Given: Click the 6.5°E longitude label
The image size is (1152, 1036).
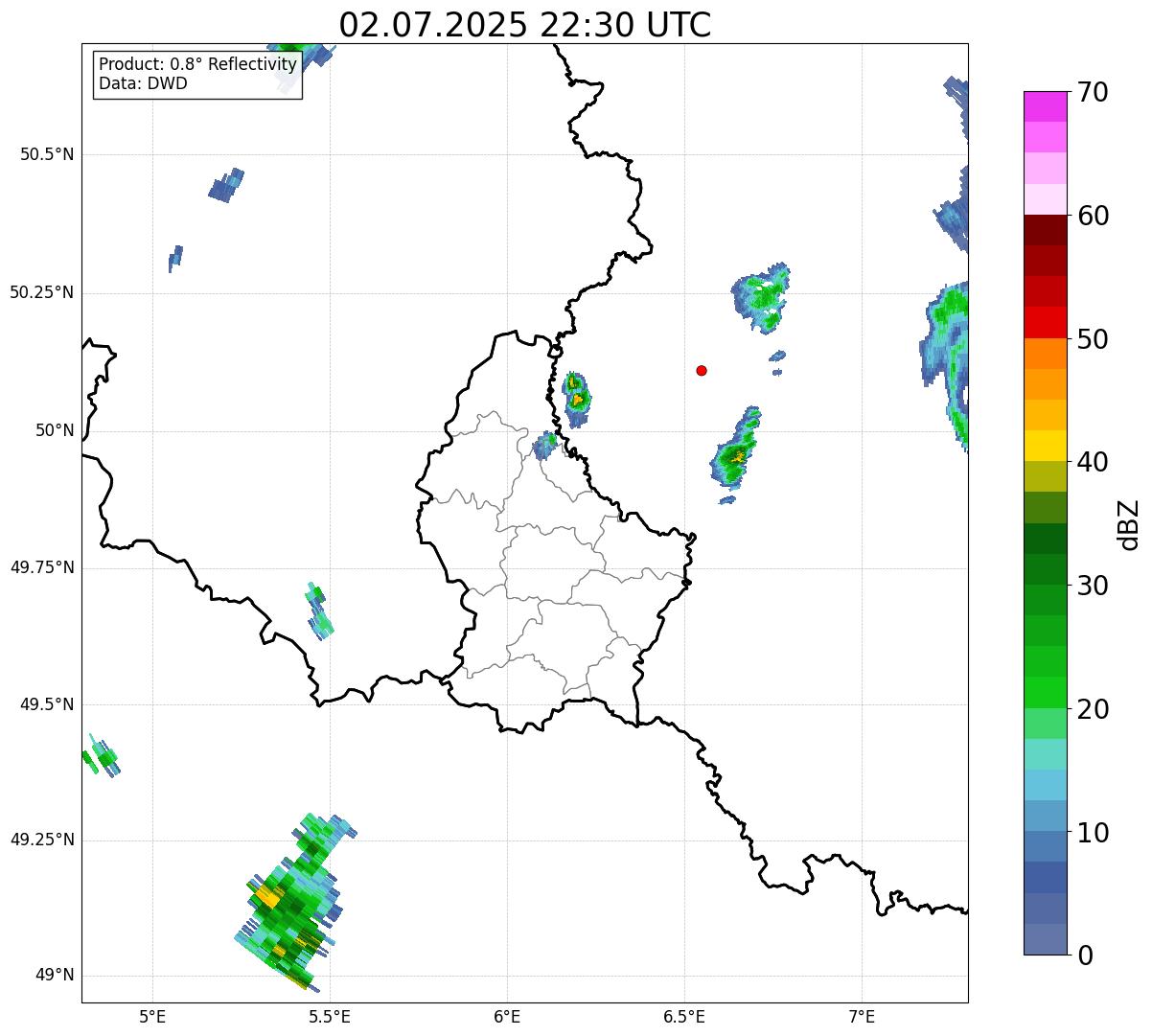Looking at the screenshot, I should click(x=684, y=1016).
